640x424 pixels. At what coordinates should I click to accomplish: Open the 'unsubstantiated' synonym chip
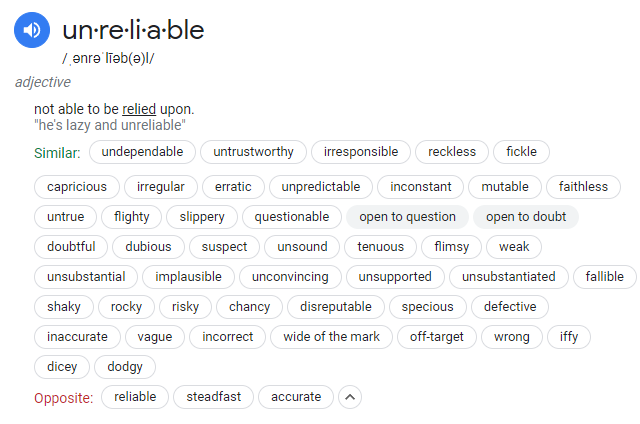(510, 277)
